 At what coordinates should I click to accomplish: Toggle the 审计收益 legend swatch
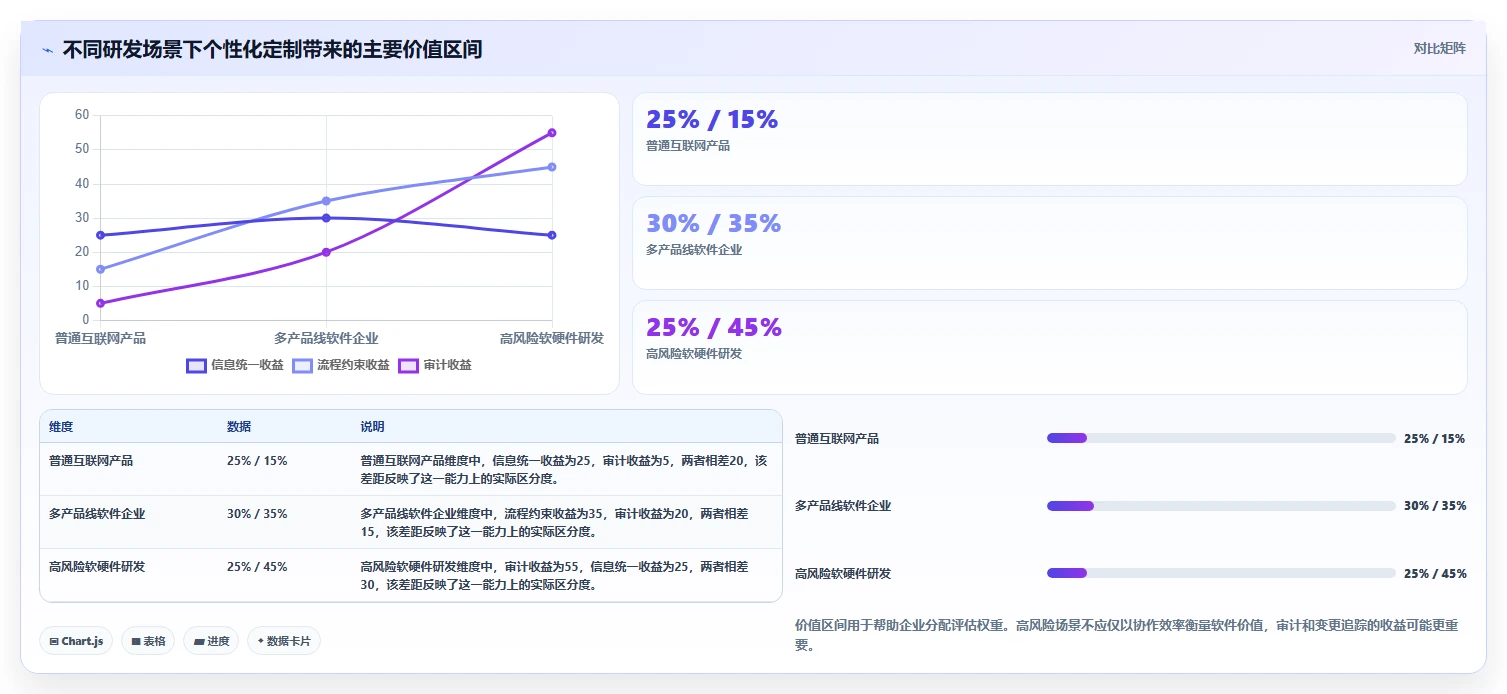[408, 366]
